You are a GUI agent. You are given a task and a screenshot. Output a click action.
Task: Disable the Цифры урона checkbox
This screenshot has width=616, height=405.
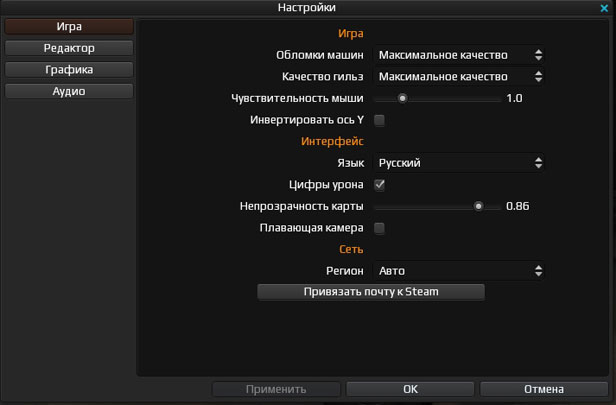[380, 185]
